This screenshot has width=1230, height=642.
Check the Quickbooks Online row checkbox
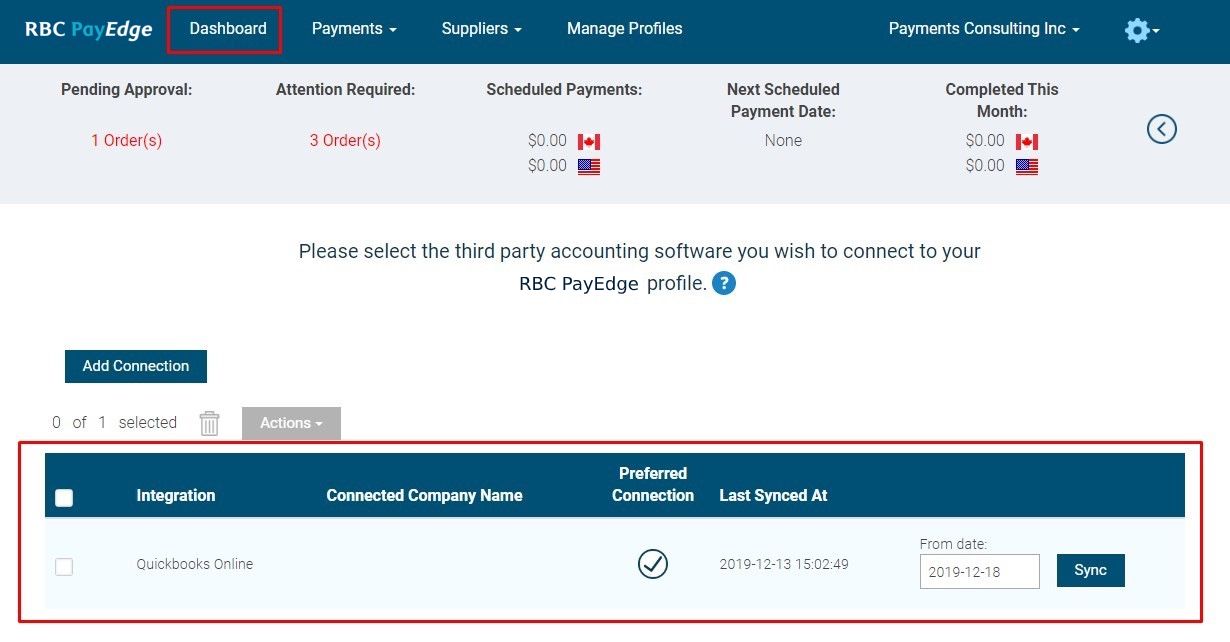point(64,566)
